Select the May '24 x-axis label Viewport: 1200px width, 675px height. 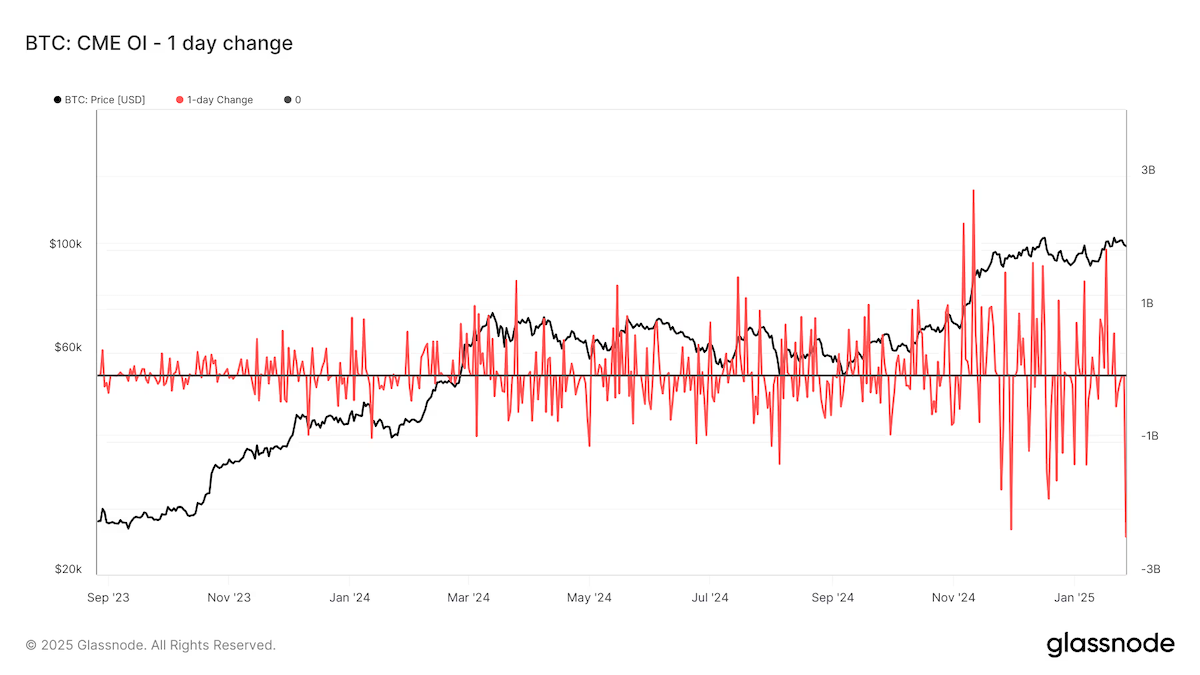(x=589, y=598)
